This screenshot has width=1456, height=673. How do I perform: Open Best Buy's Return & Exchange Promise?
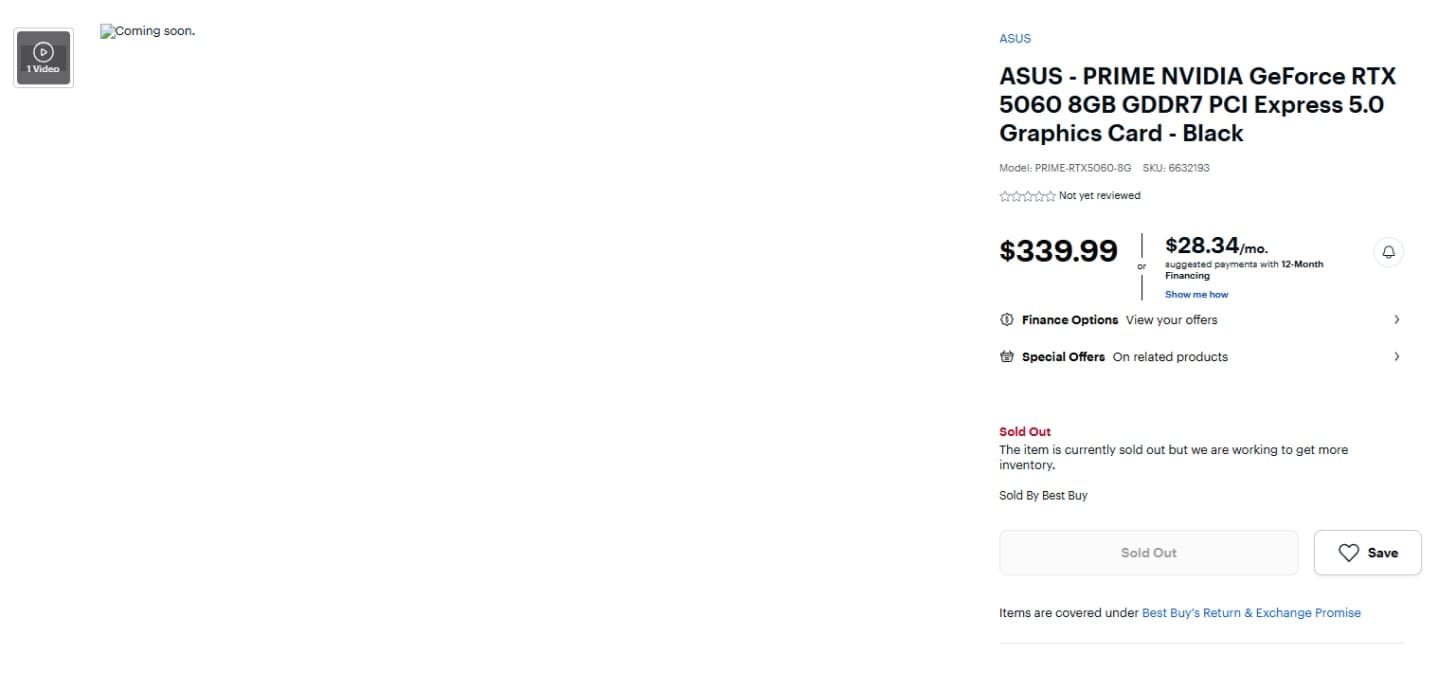[x=1251, y=613]
